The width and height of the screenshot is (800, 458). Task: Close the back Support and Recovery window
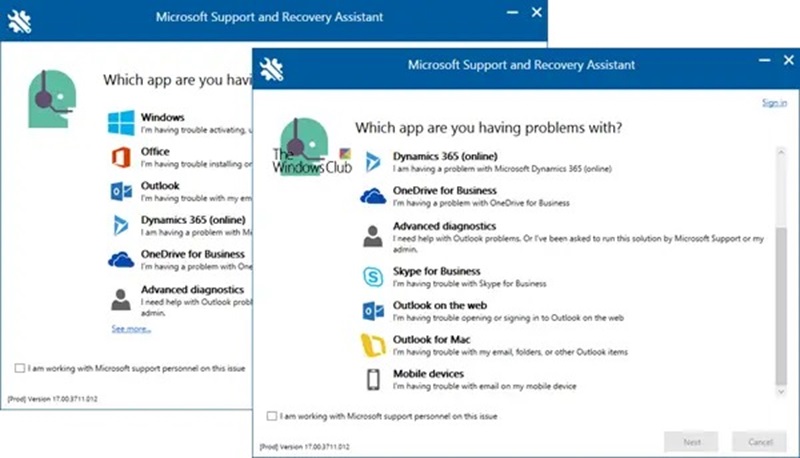(x=537, y=12)
